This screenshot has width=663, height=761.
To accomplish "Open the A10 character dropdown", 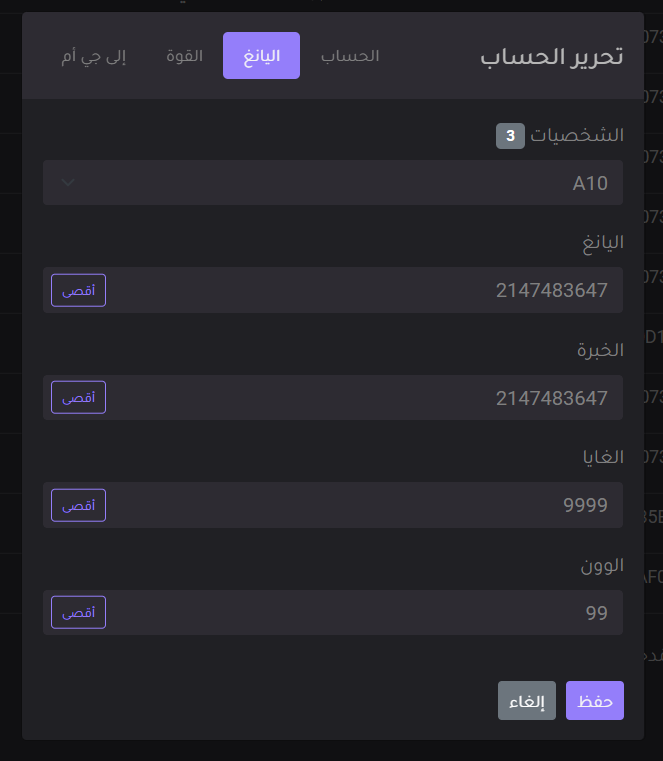I will pos(333,182).
